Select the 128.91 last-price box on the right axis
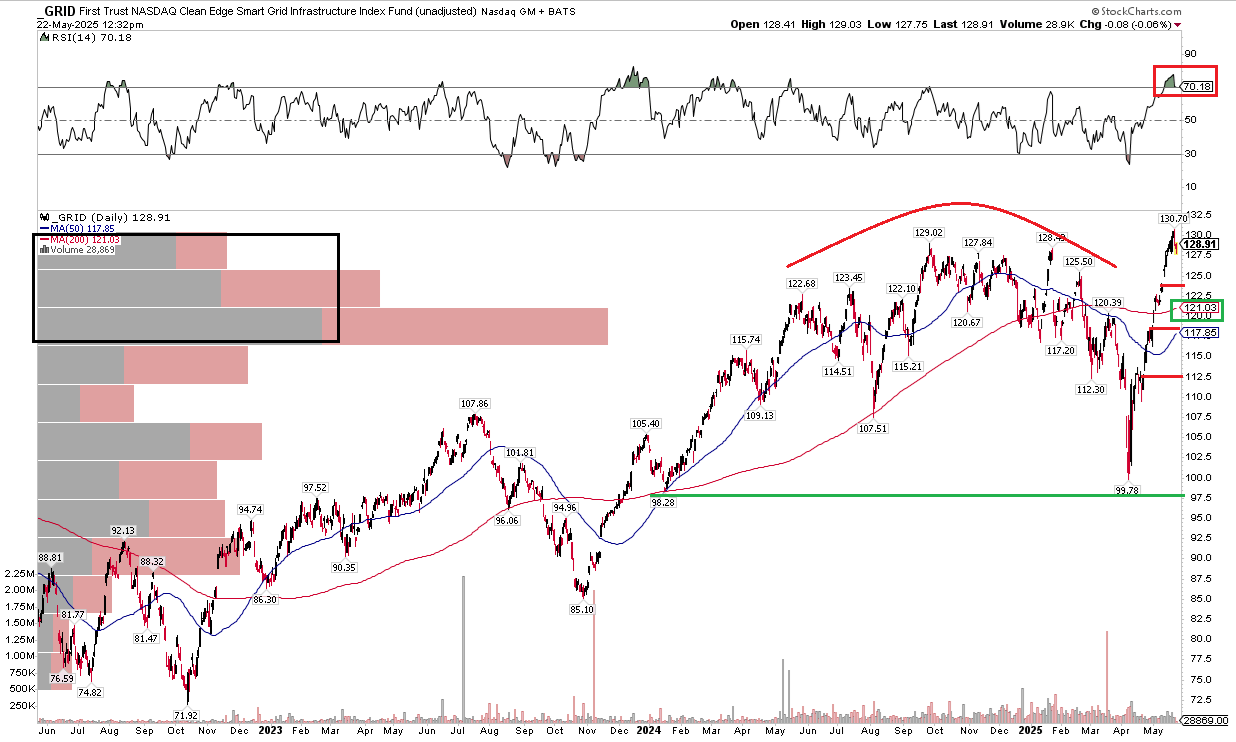The height and width of the screenshot is (742, 1236). [x=1196, y=243]
